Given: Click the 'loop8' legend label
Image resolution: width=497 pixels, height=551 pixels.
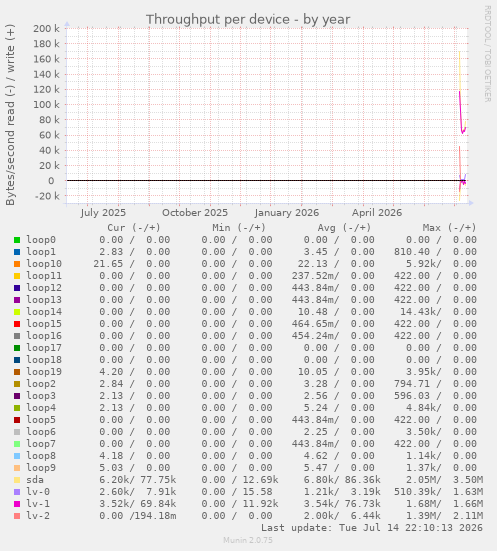Looking at the screenshot, I should (x=41, y=456).
